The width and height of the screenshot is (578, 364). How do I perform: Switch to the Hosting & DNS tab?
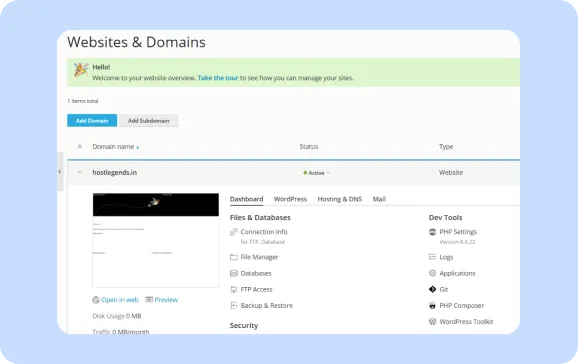(x=340, y=199)
